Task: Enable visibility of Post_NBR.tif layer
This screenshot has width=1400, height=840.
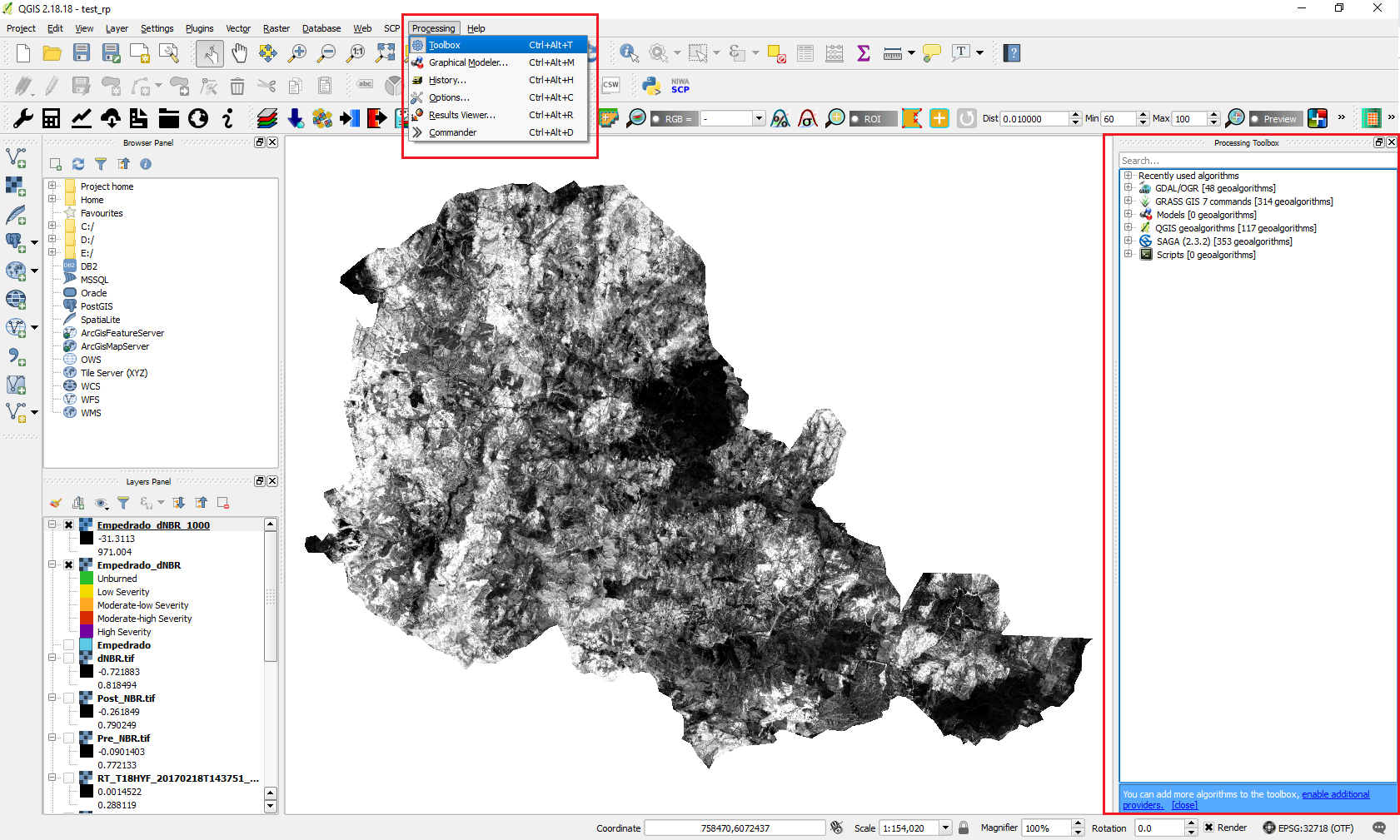Action: 69,698
